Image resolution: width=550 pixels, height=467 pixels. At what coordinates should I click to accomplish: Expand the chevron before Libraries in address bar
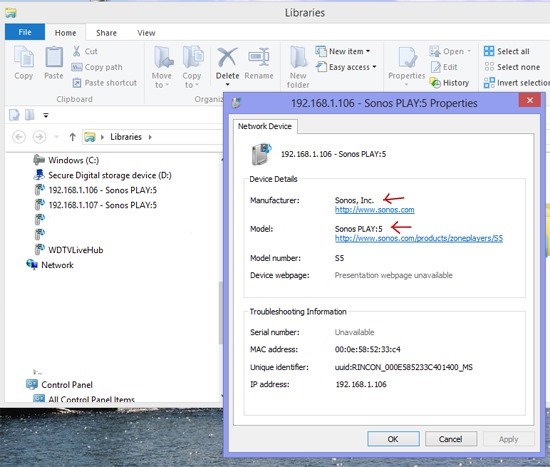point(102,137)
